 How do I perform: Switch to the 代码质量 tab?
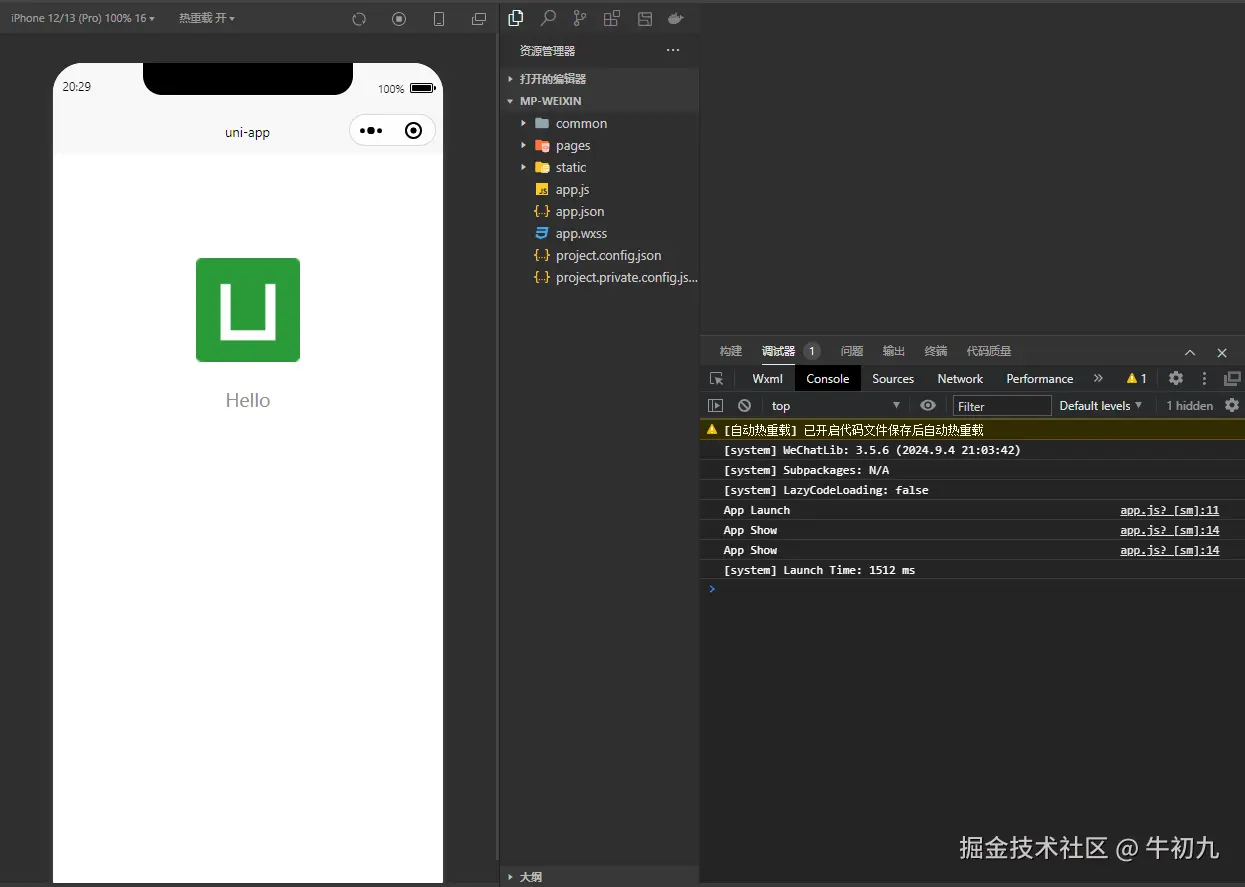(x=989, y=351)
